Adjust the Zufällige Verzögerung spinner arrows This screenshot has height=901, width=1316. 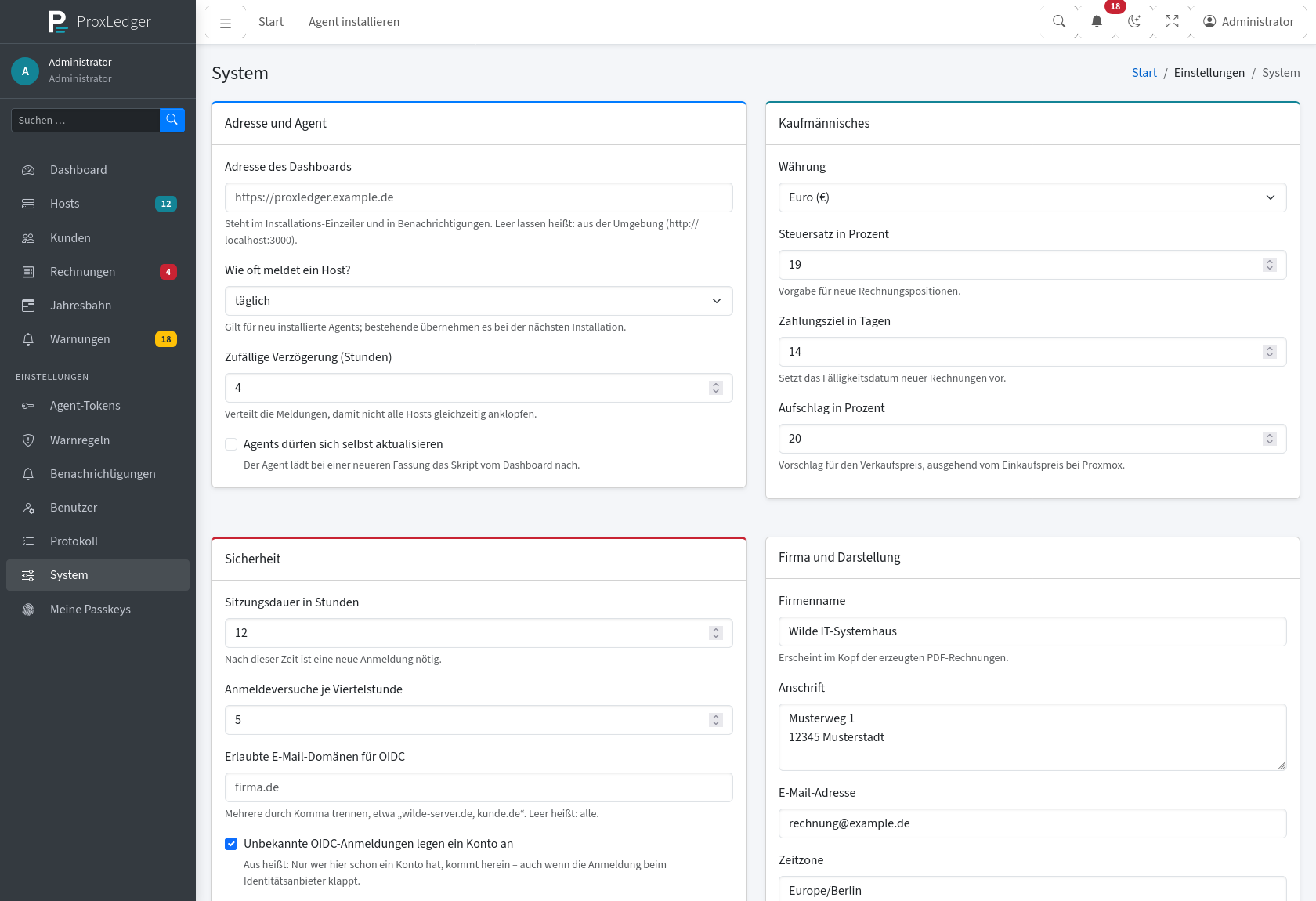[715, 388]
